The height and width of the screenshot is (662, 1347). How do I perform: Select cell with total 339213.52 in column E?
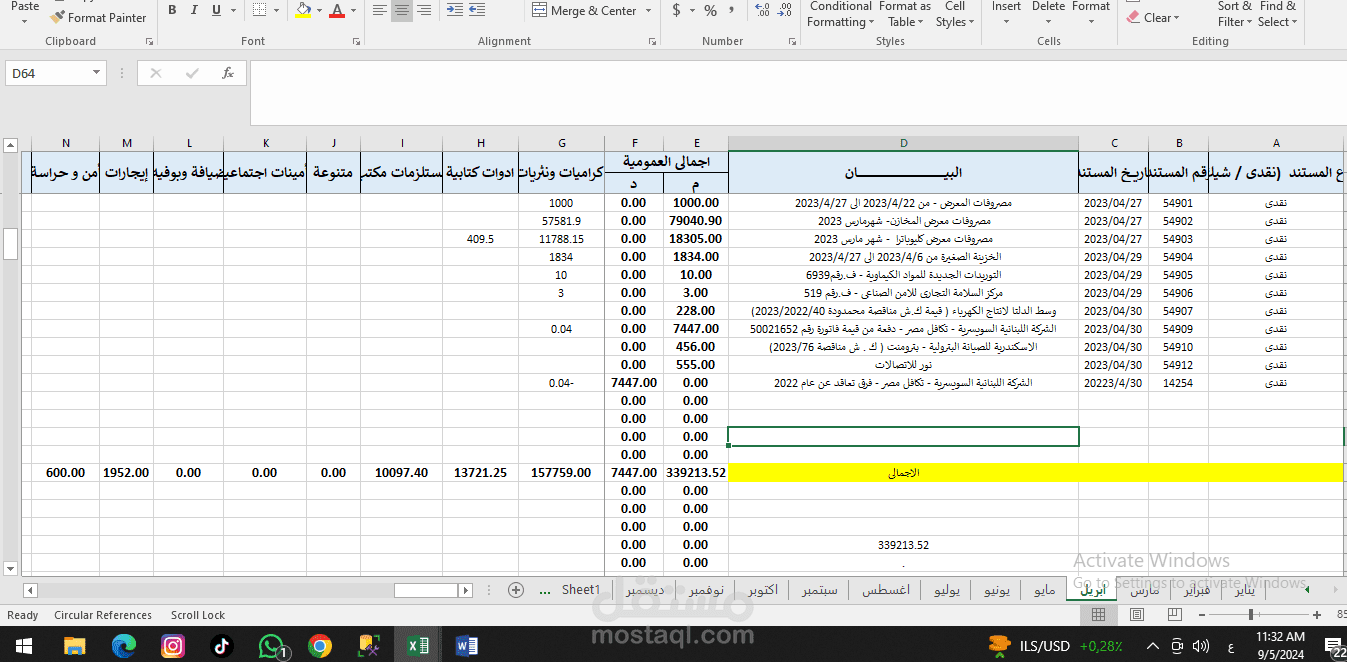[x=695, y=472]
